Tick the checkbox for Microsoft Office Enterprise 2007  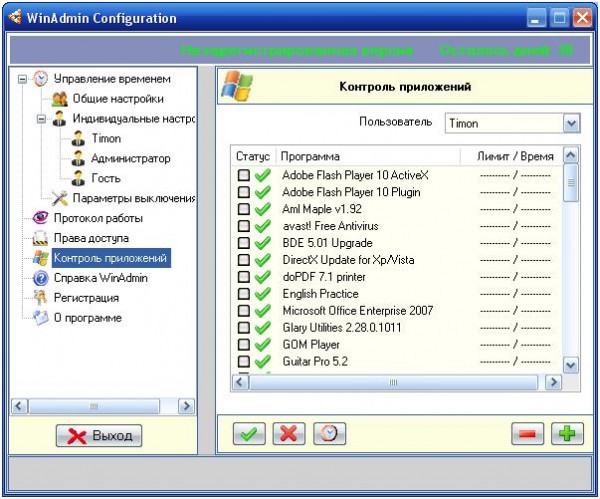pos(244,310)
